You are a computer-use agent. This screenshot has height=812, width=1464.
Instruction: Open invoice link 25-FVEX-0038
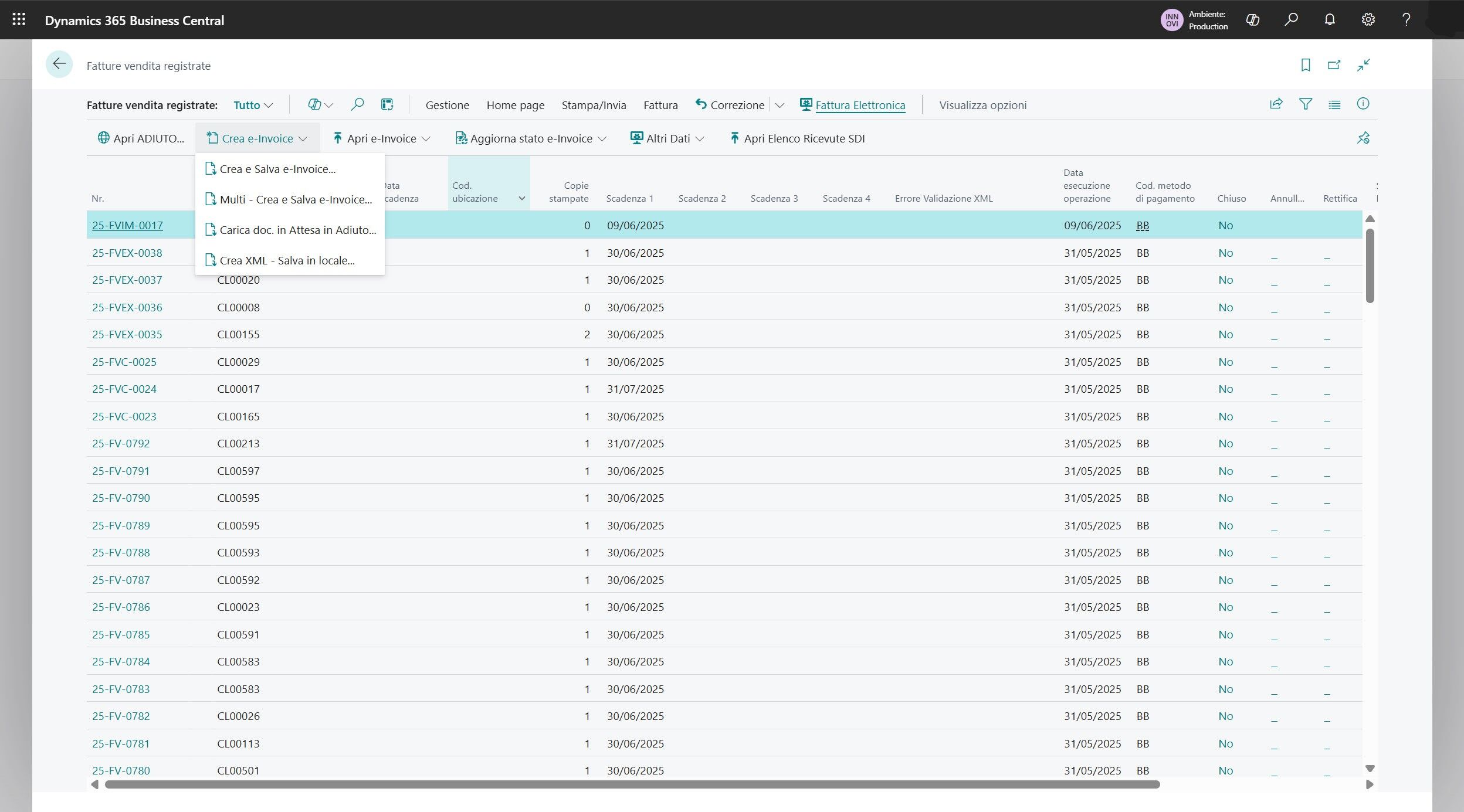click(127, 253)
